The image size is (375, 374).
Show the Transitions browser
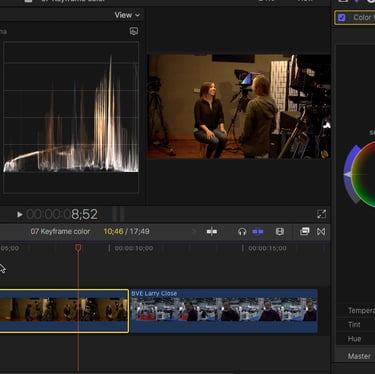coord(321,231)
